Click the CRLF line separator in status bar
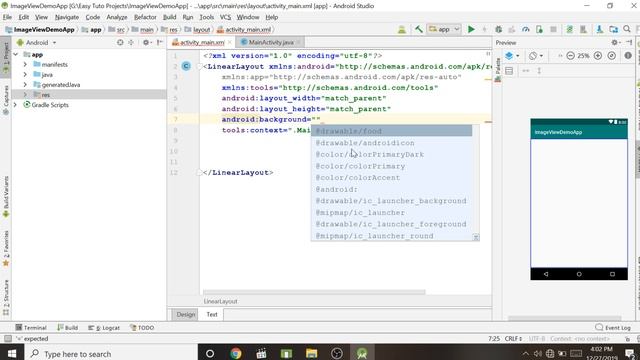 point(513,339)
